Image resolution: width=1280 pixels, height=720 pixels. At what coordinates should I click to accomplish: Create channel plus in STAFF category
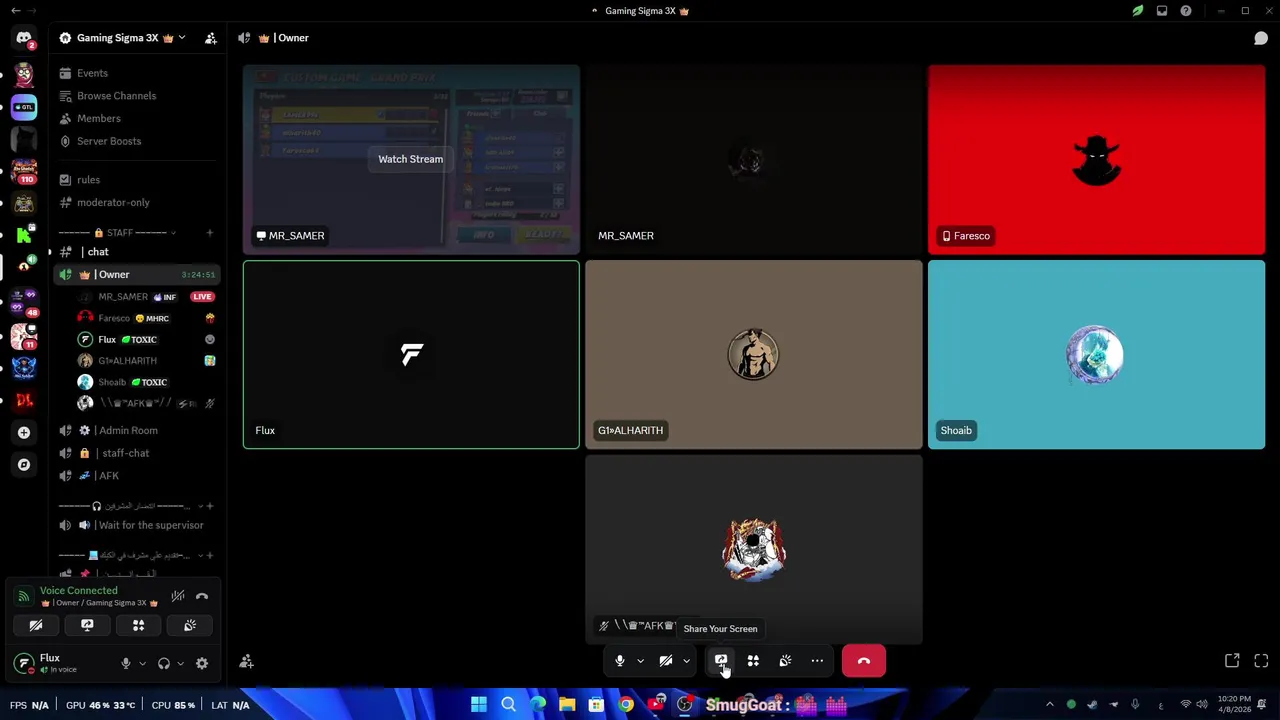tap(210, 233)
